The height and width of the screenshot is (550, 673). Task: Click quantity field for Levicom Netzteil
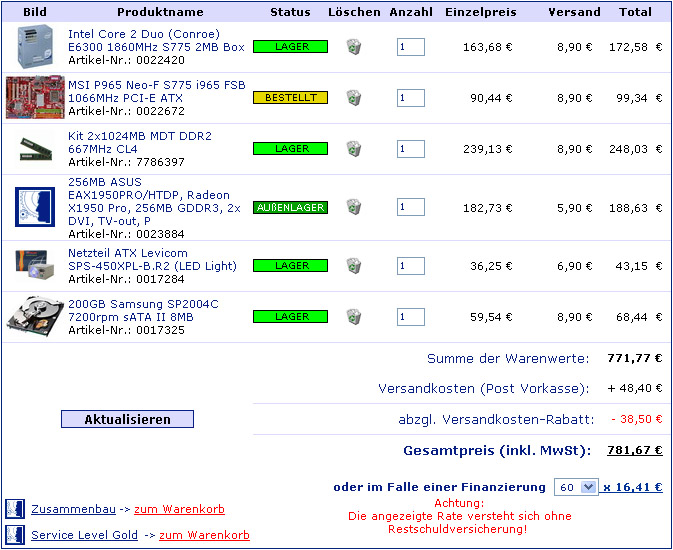[411, 266]
